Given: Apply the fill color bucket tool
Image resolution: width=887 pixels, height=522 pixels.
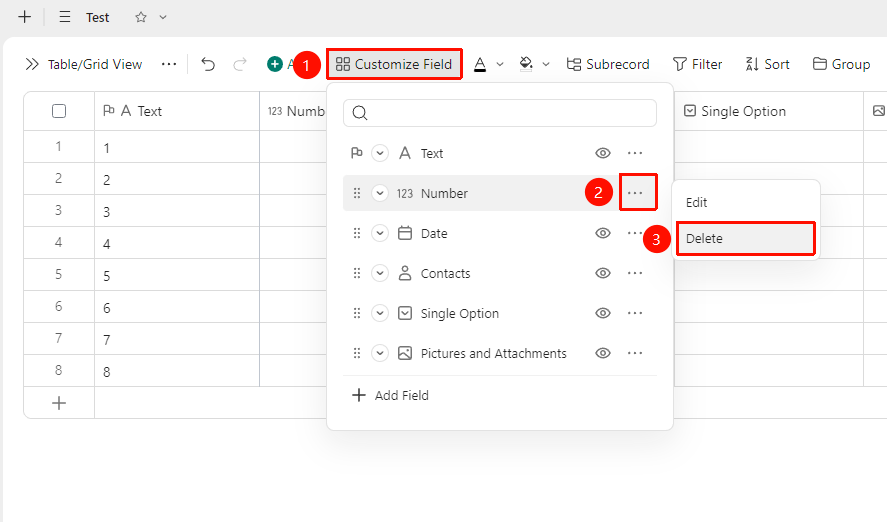Looking at the screenshot, I should coord(526,64).
